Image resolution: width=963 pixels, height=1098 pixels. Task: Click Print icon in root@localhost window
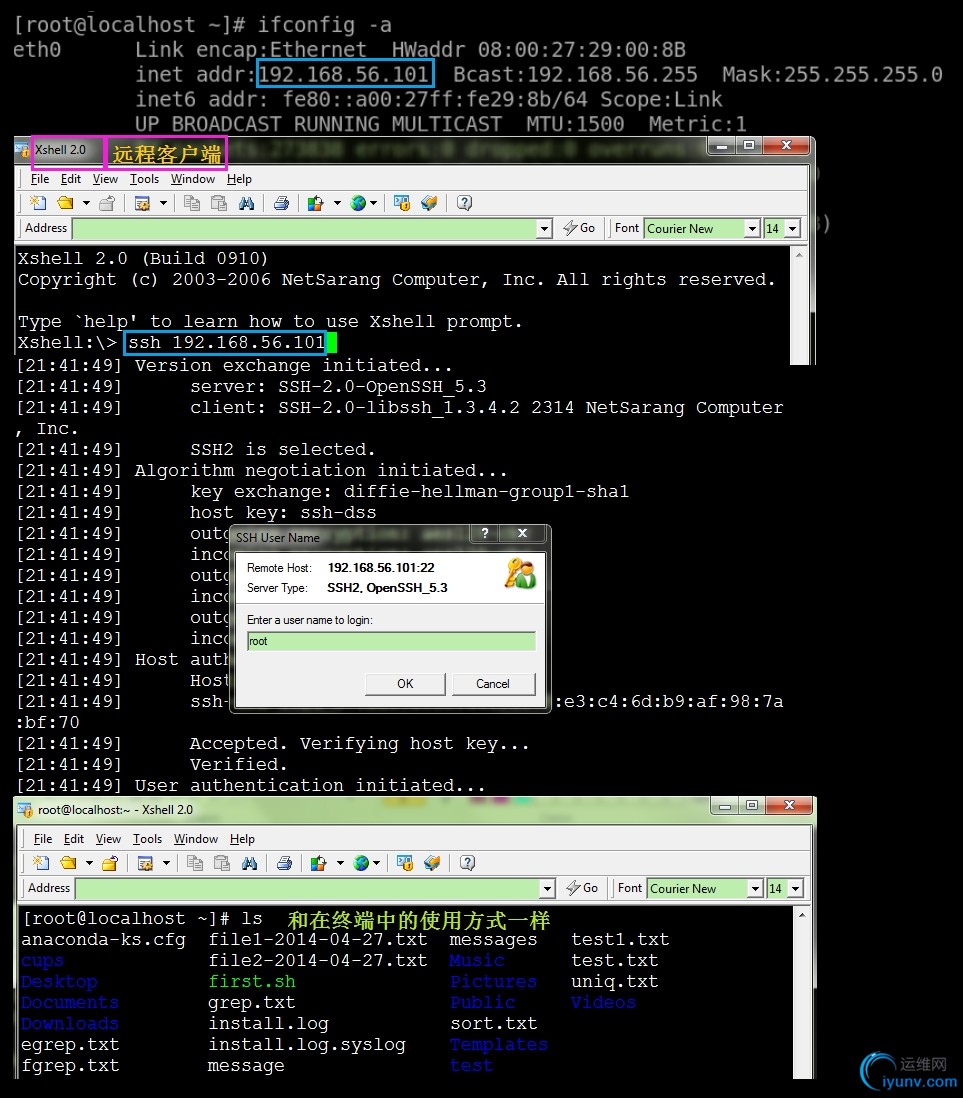pos(284,863)
